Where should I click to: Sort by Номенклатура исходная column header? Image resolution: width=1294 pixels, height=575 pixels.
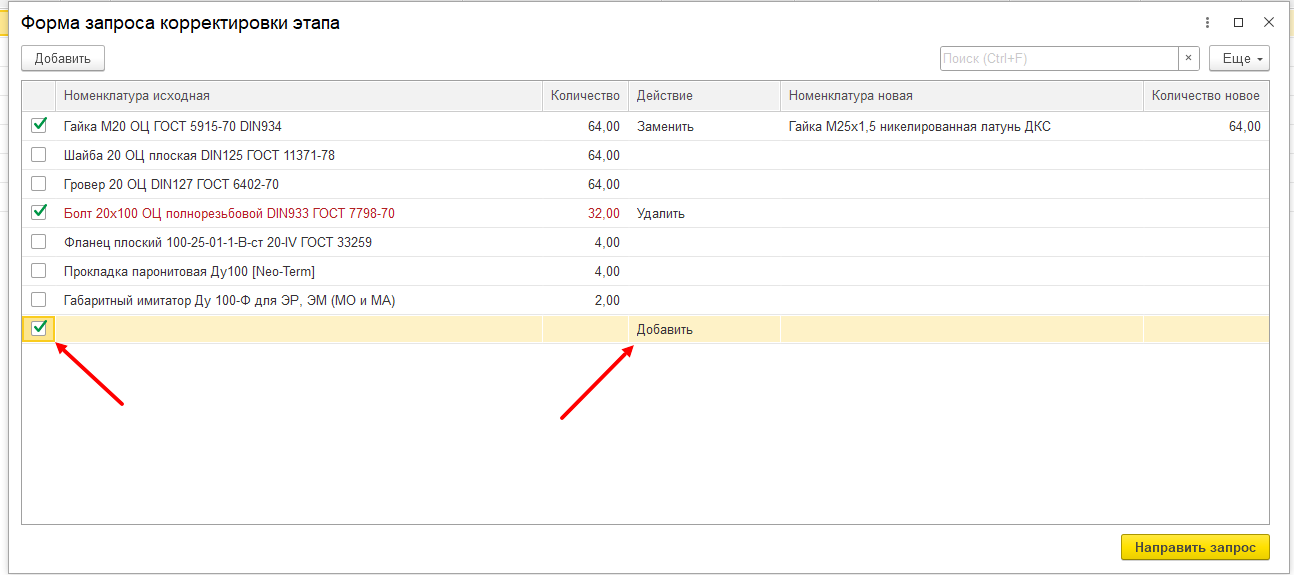[x=299, y=96]
